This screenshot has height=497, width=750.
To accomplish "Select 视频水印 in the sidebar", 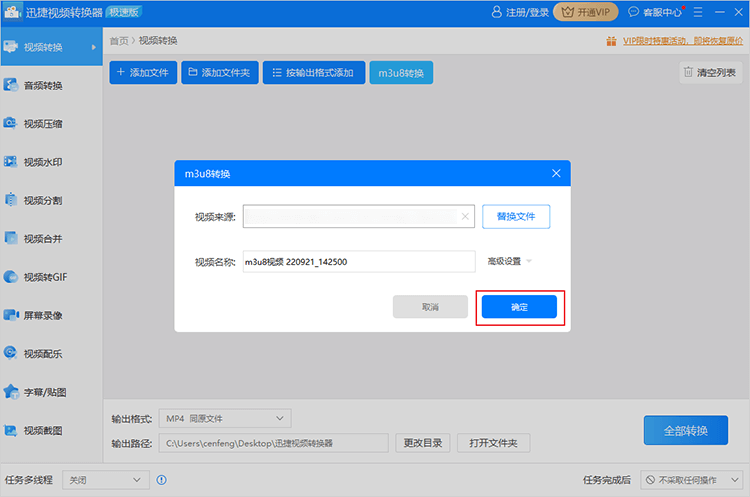I will [x=44, y=162].
